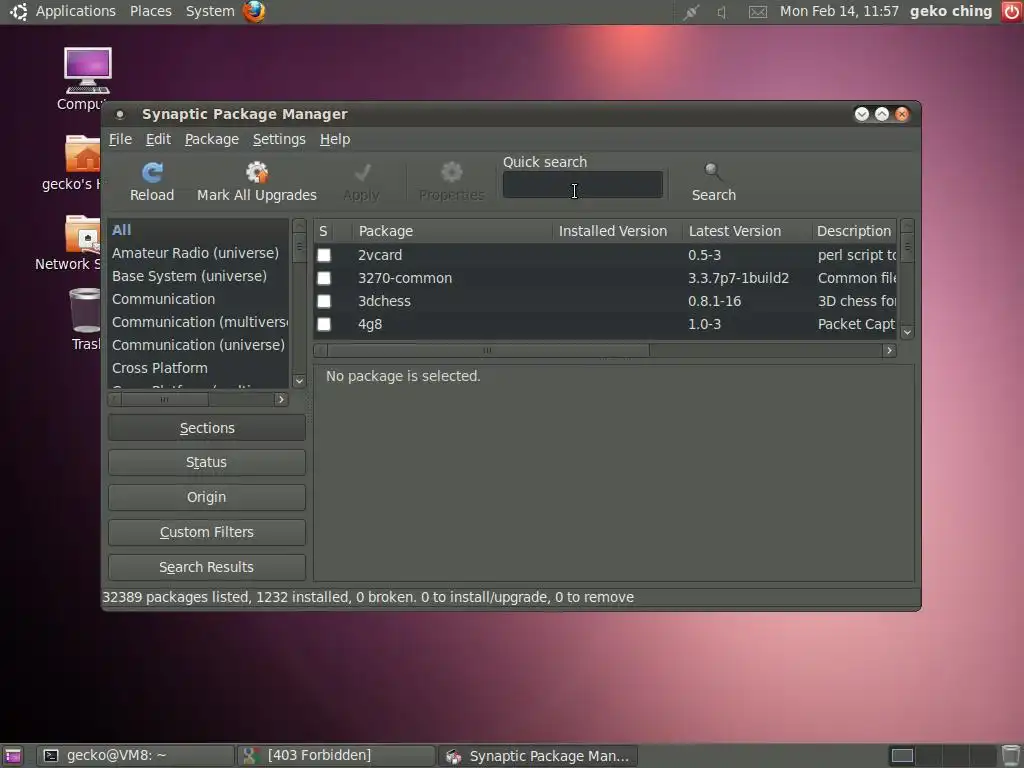1024x768 pixels.
Task: Open the Places menu
Action: click(151, 11)
